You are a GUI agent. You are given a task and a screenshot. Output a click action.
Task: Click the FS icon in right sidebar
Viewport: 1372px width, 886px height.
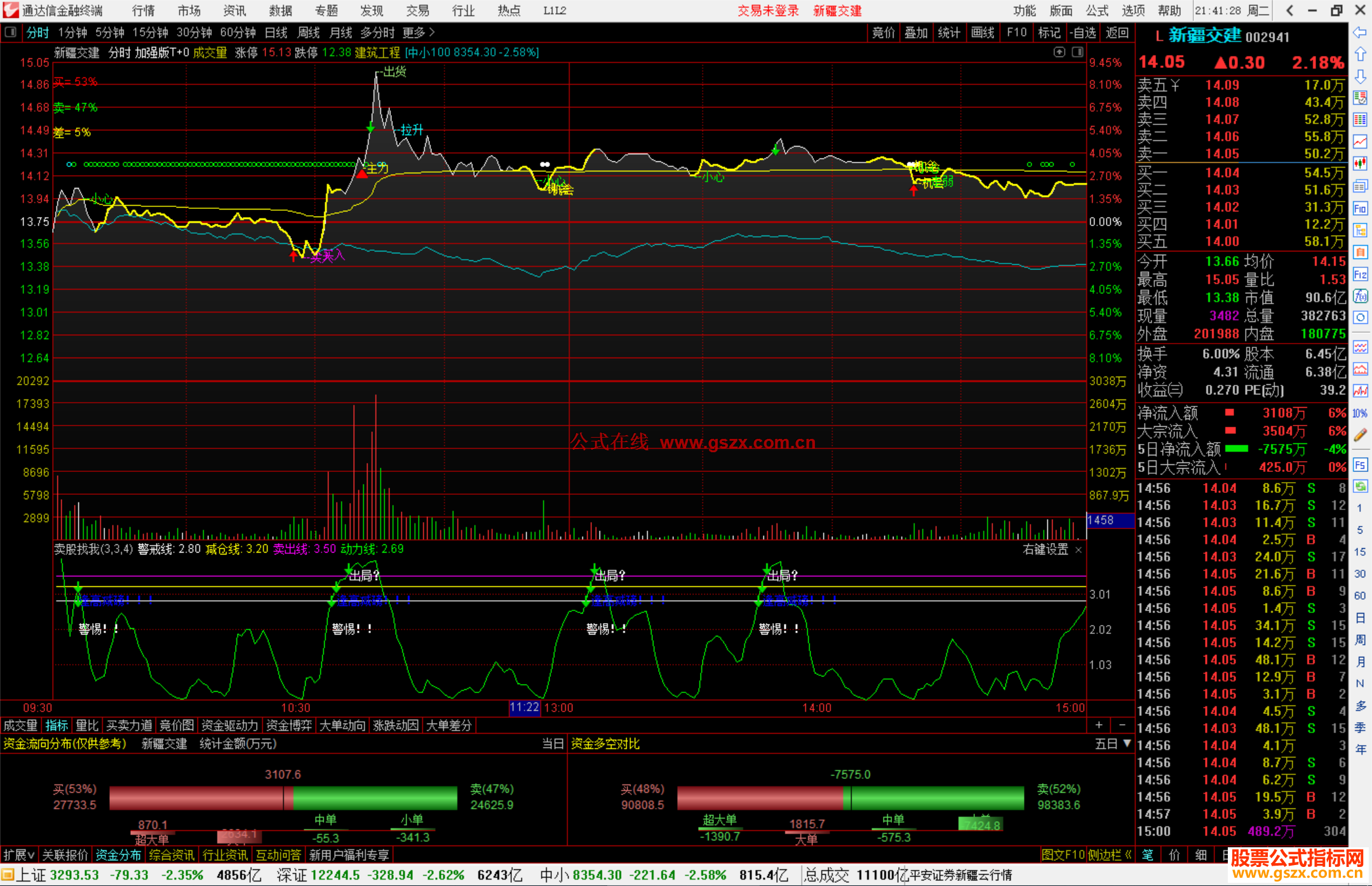point(1360,465)
